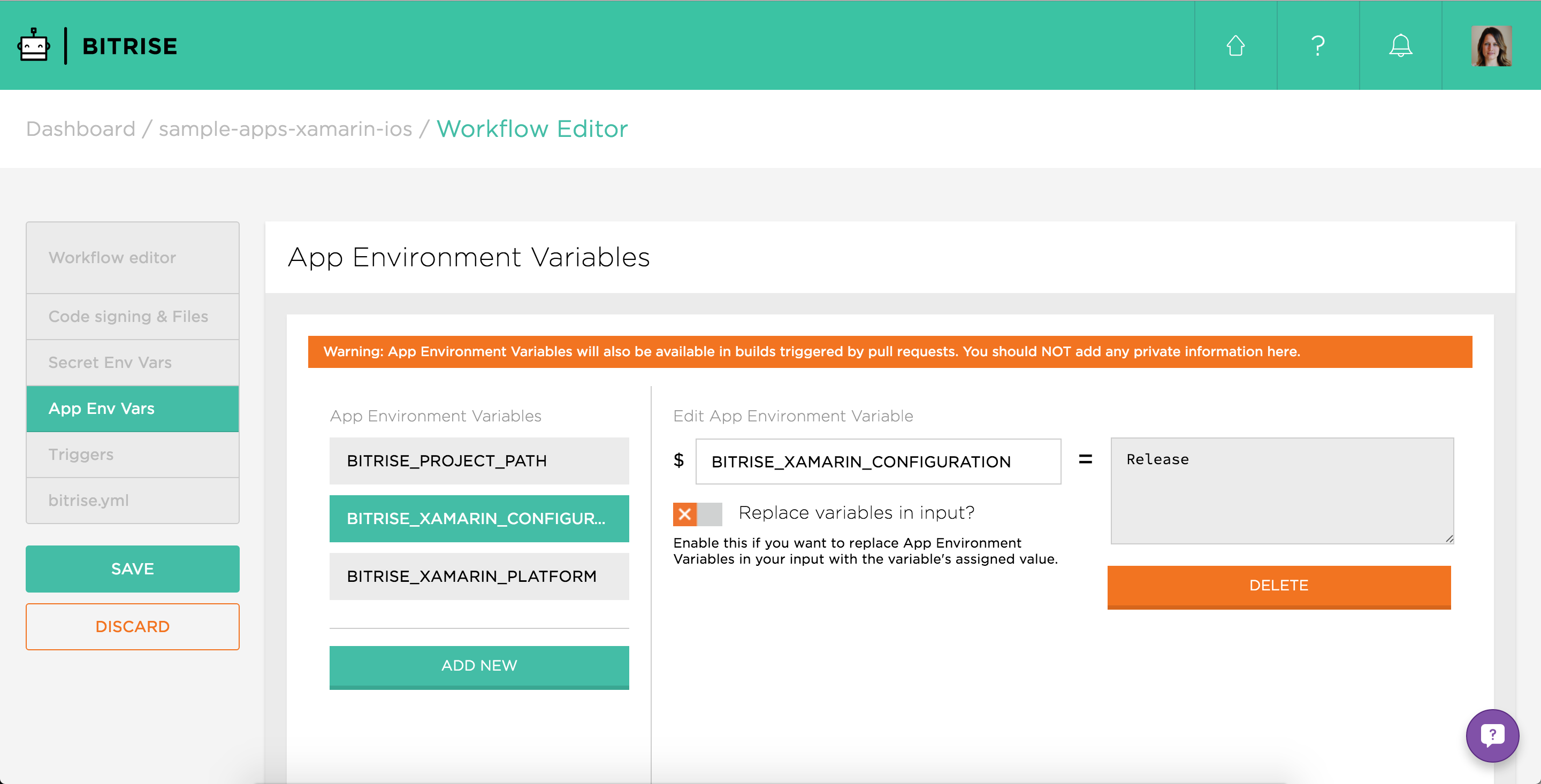Open the user profile avatar

point(1491,45)
